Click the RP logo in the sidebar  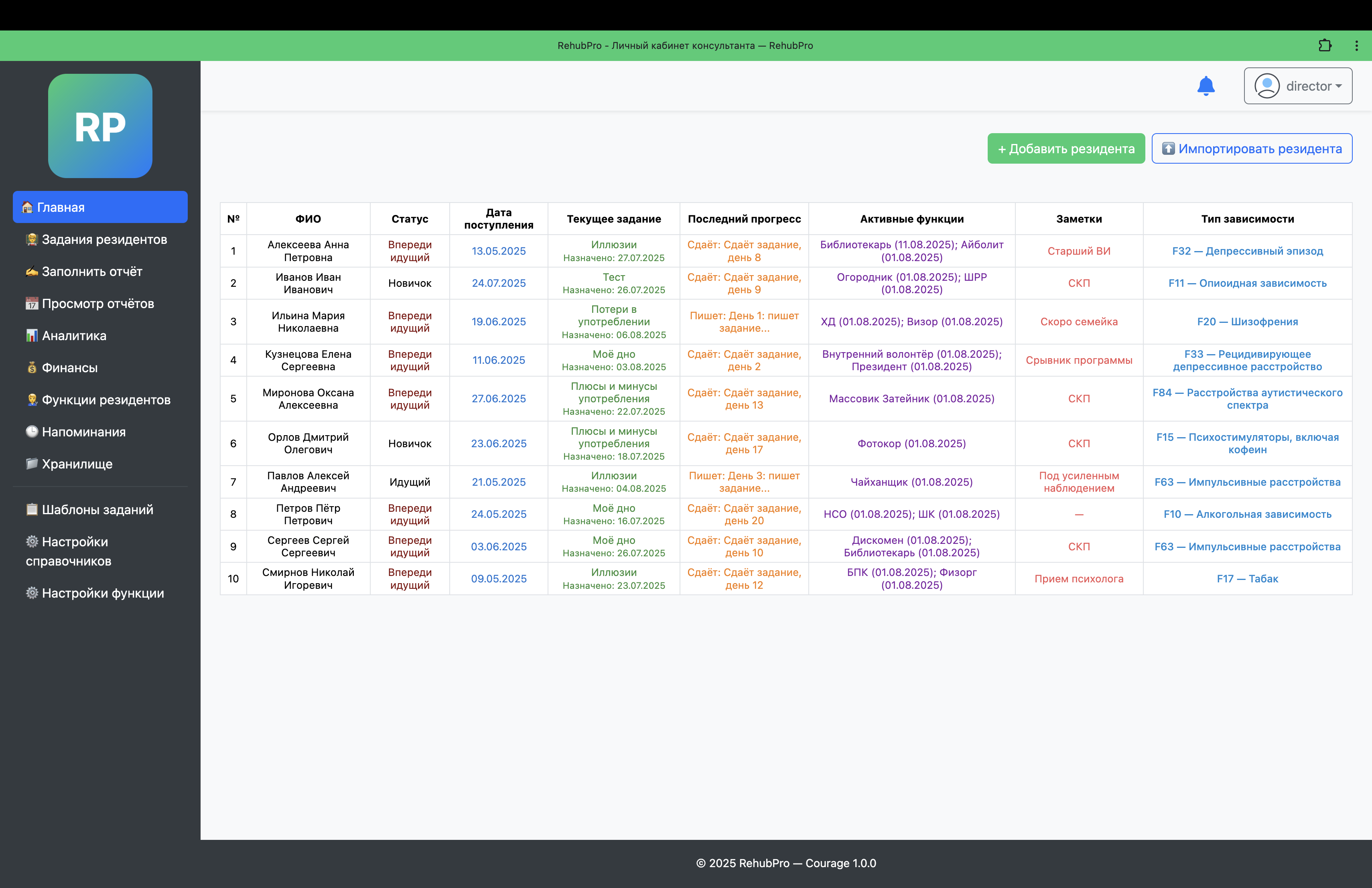tap(100, 126)
